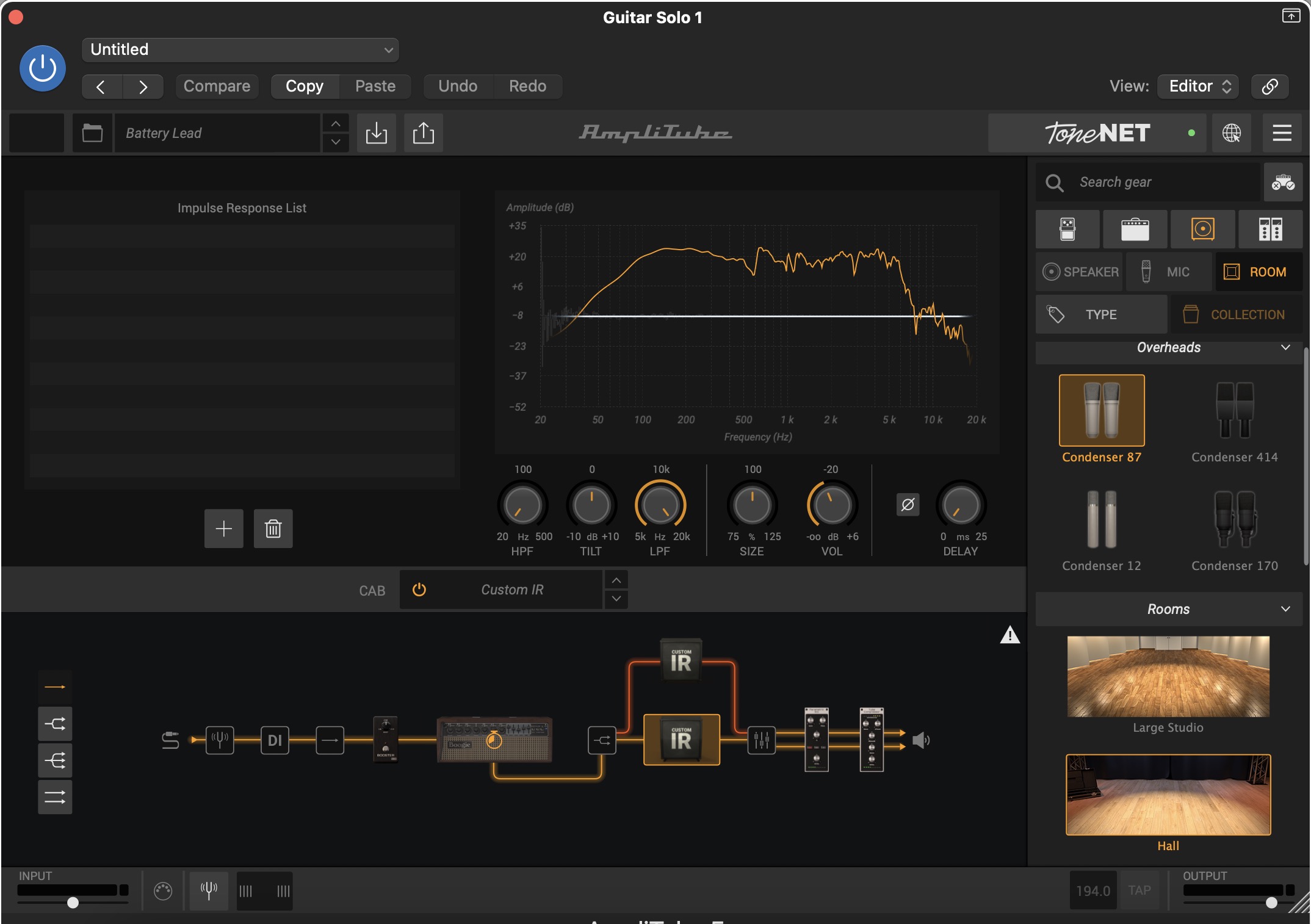Click the SIZE knob
The height and width of the screenshot is (924, 1311).
coord(753,505)
